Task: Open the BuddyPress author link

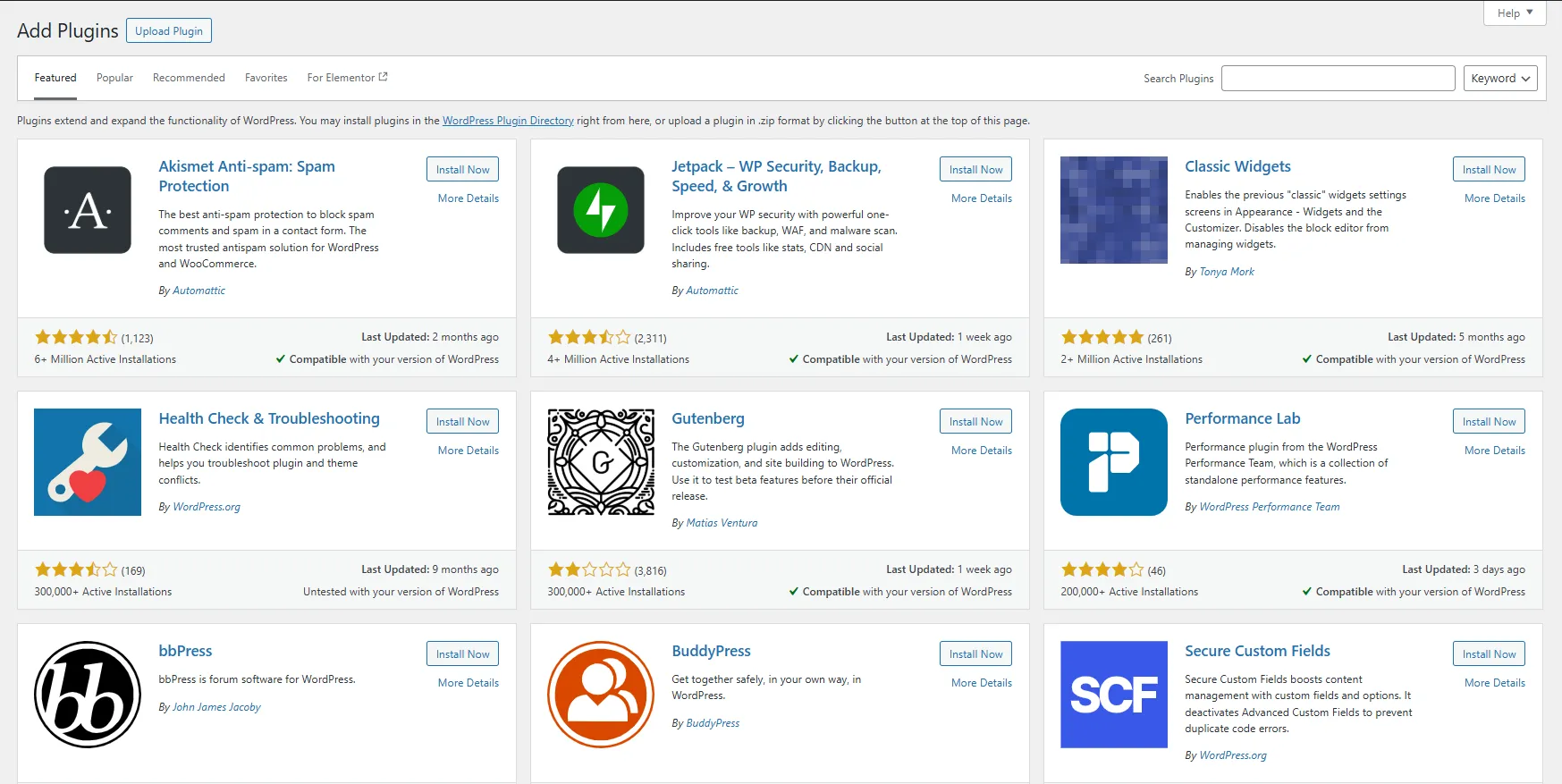Action: coord(713,723)
